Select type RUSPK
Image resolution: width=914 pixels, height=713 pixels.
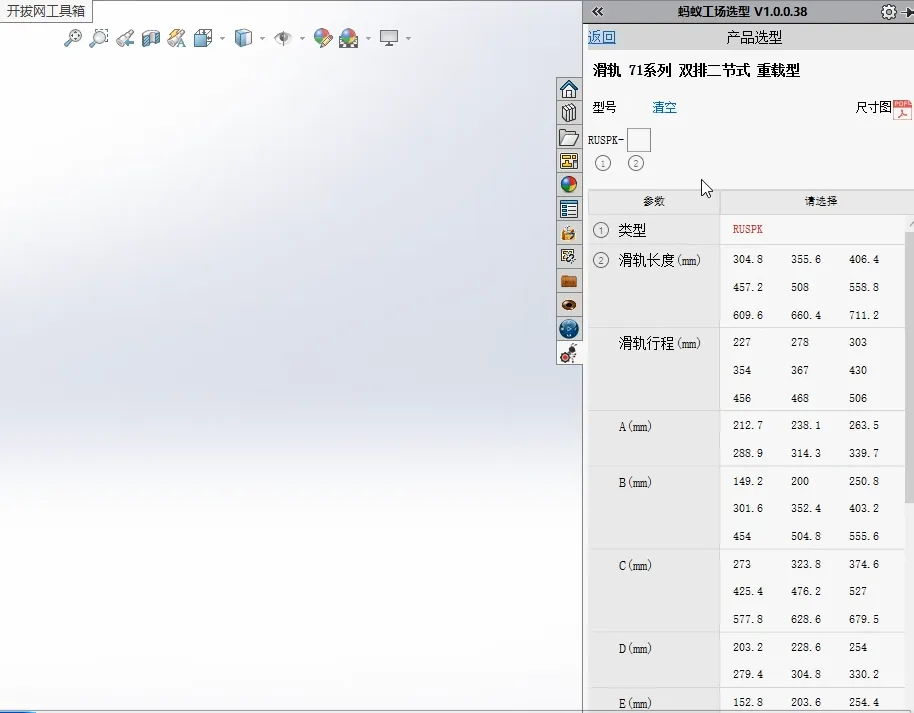tap(747, 230)
